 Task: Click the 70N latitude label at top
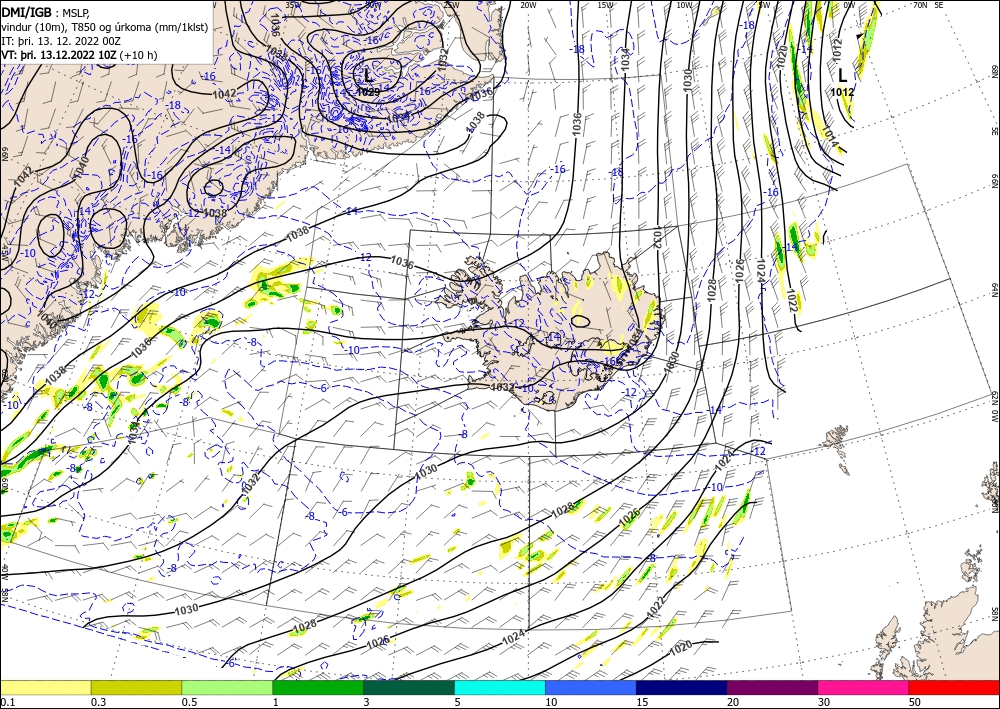(920, 5)
